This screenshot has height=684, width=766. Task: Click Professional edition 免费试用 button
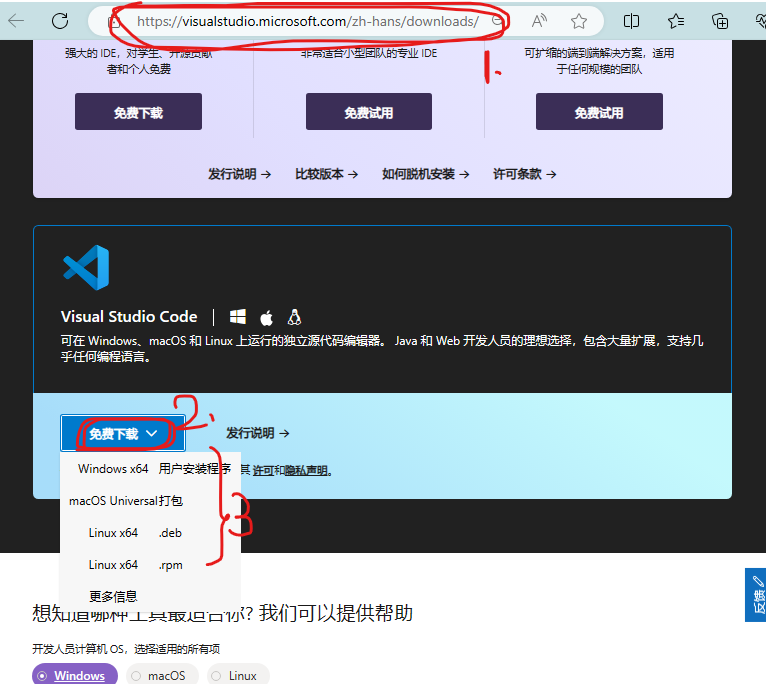pyautogui.click(x=369, y=111)
